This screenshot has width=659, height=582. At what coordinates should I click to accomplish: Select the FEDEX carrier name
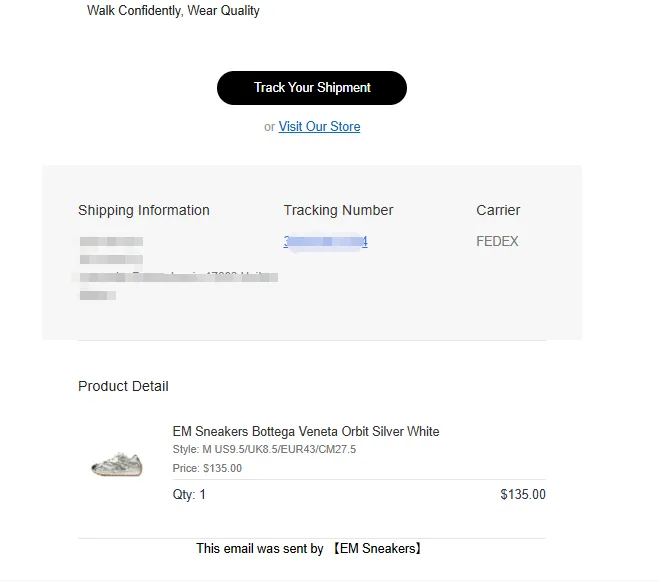(497, 241)
